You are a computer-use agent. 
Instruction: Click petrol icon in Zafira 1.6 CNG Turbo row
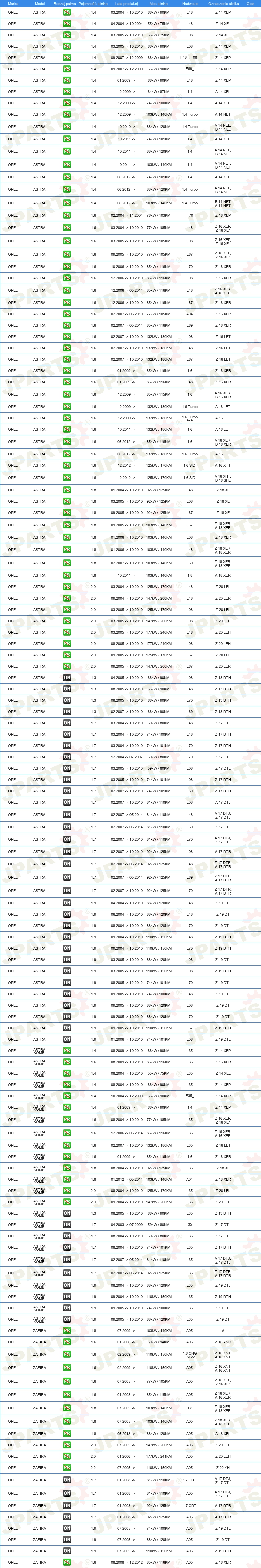[x=67, y=1355]
